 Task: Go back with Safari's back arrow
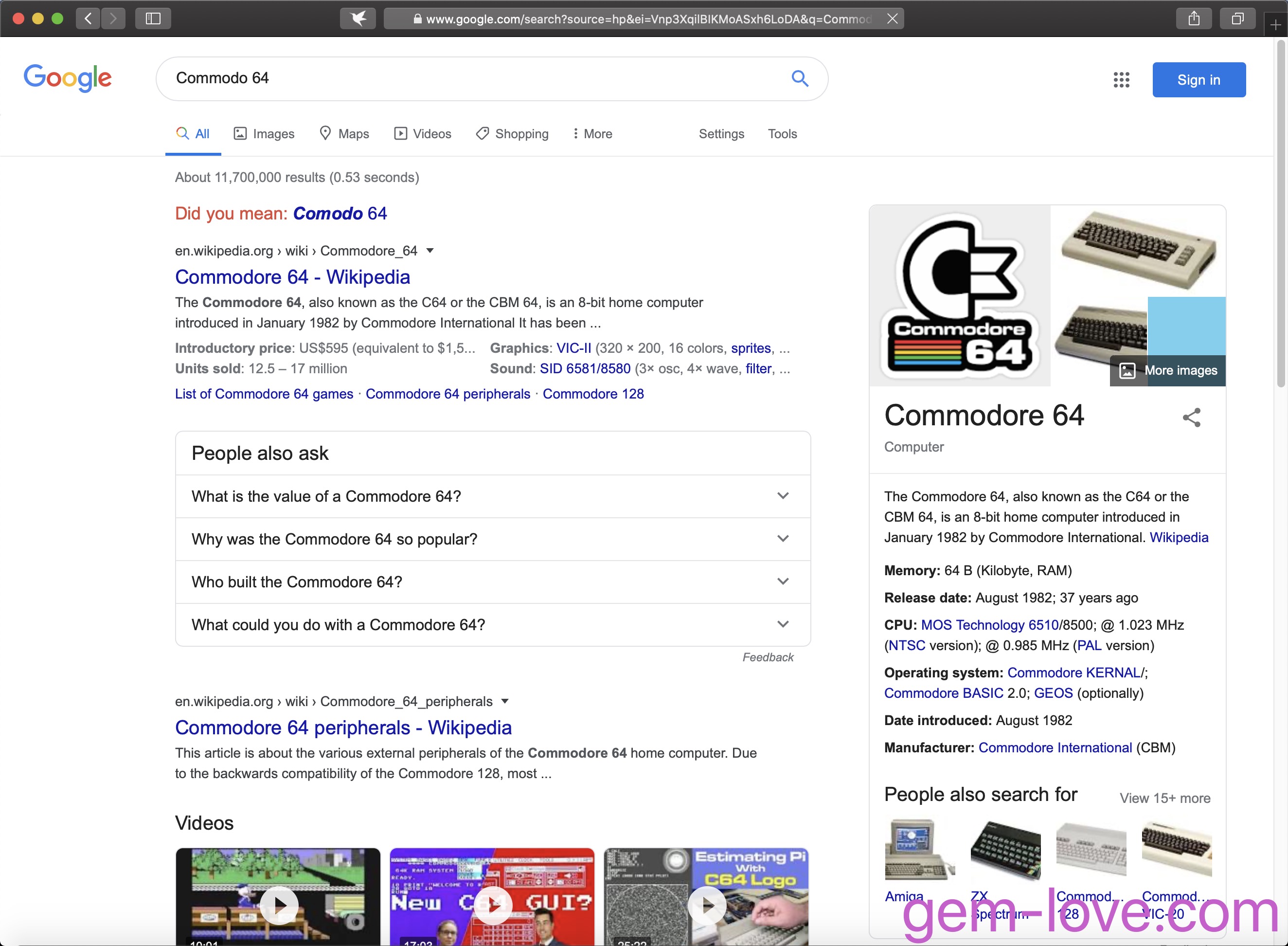click(x=88, y=19)
